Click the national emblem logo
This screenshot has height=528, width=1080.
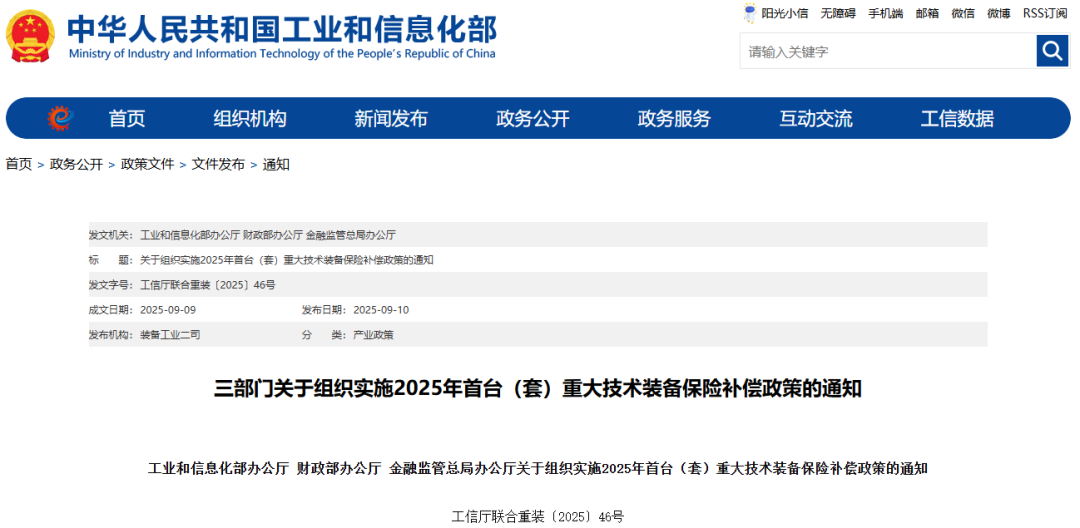tap(29, 36)
